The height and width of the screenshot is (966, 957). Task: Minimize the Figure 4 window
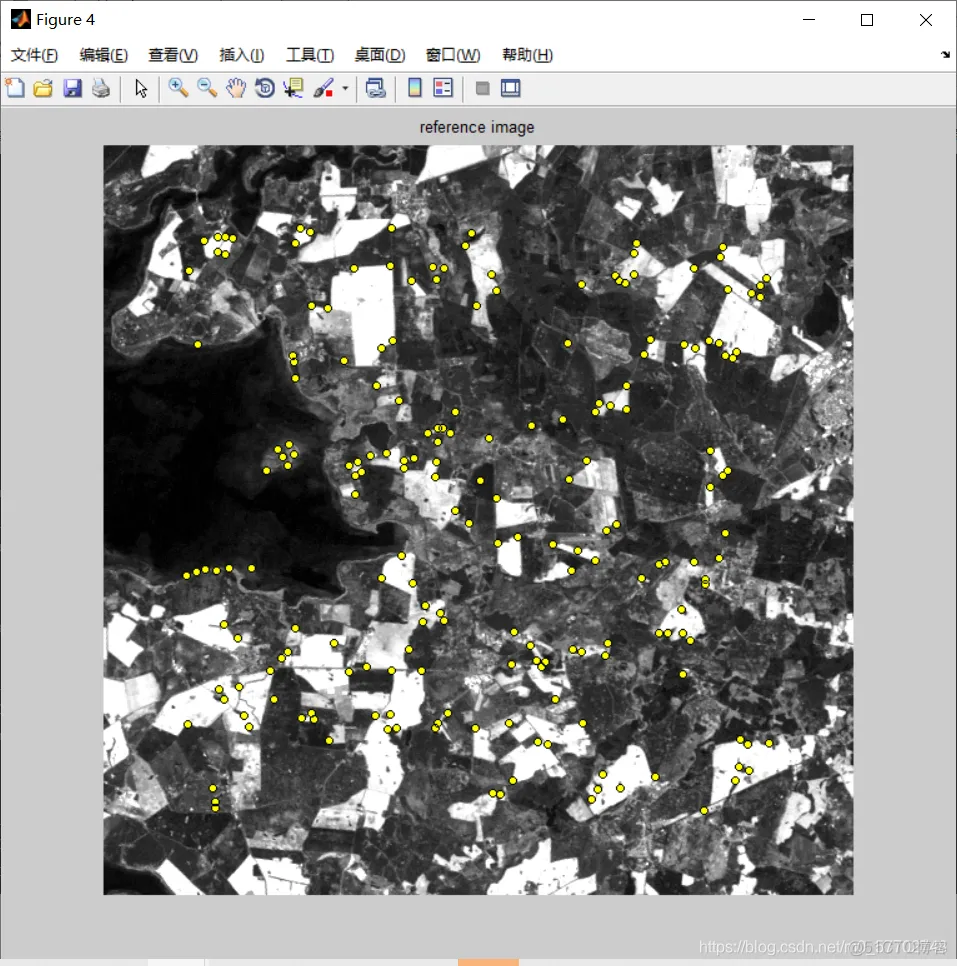[809, 20]
